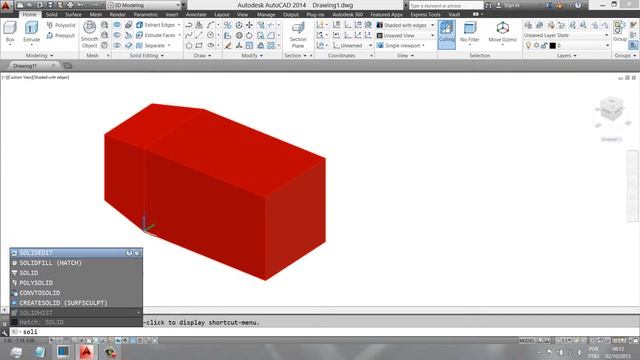The height and width of the screenshot is (360, 640).
Task: Click the Line tool in Draw panel
Action: tap(199, 35)
